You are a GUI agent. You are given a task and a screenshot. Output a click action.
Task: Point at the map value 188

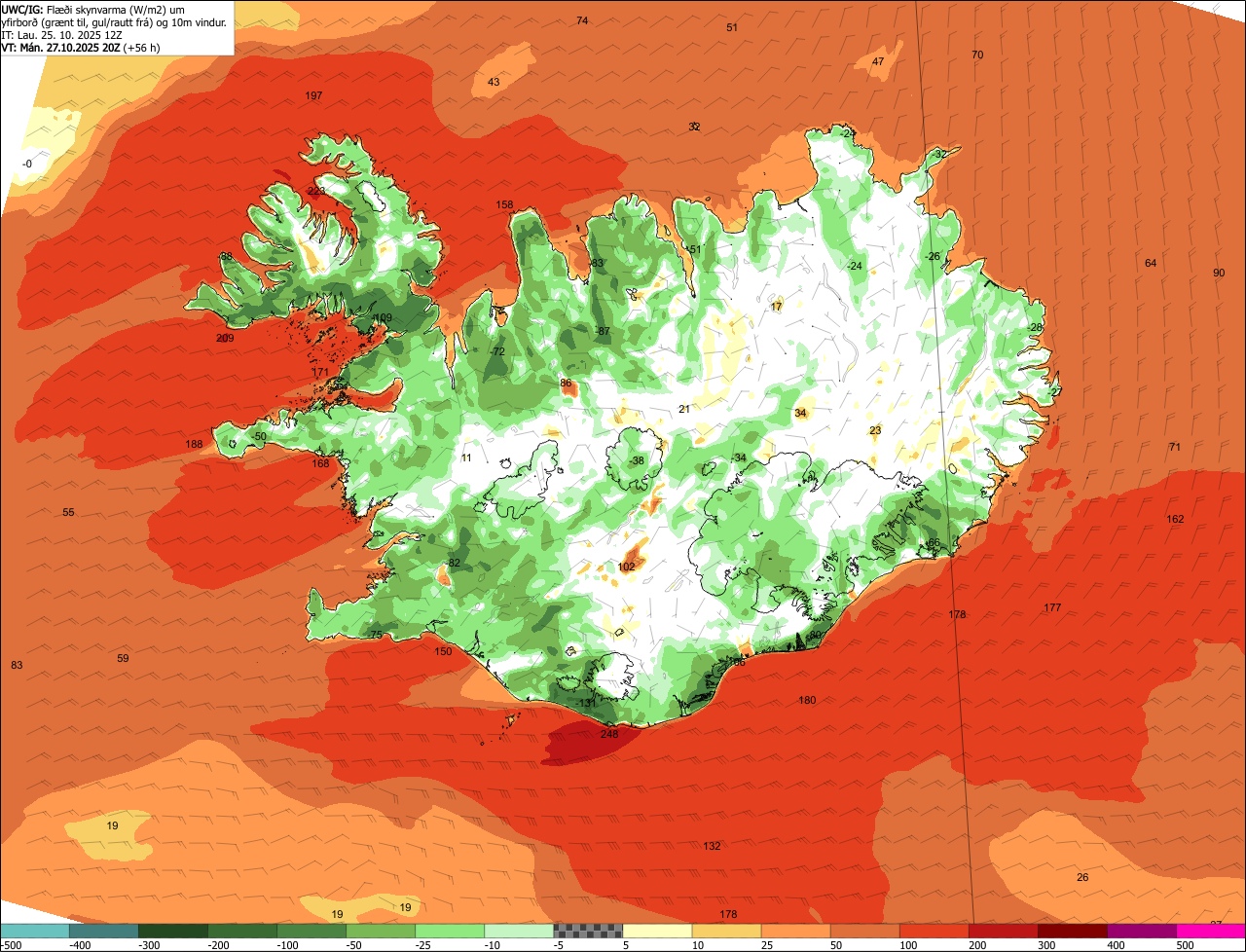point(195,445)
